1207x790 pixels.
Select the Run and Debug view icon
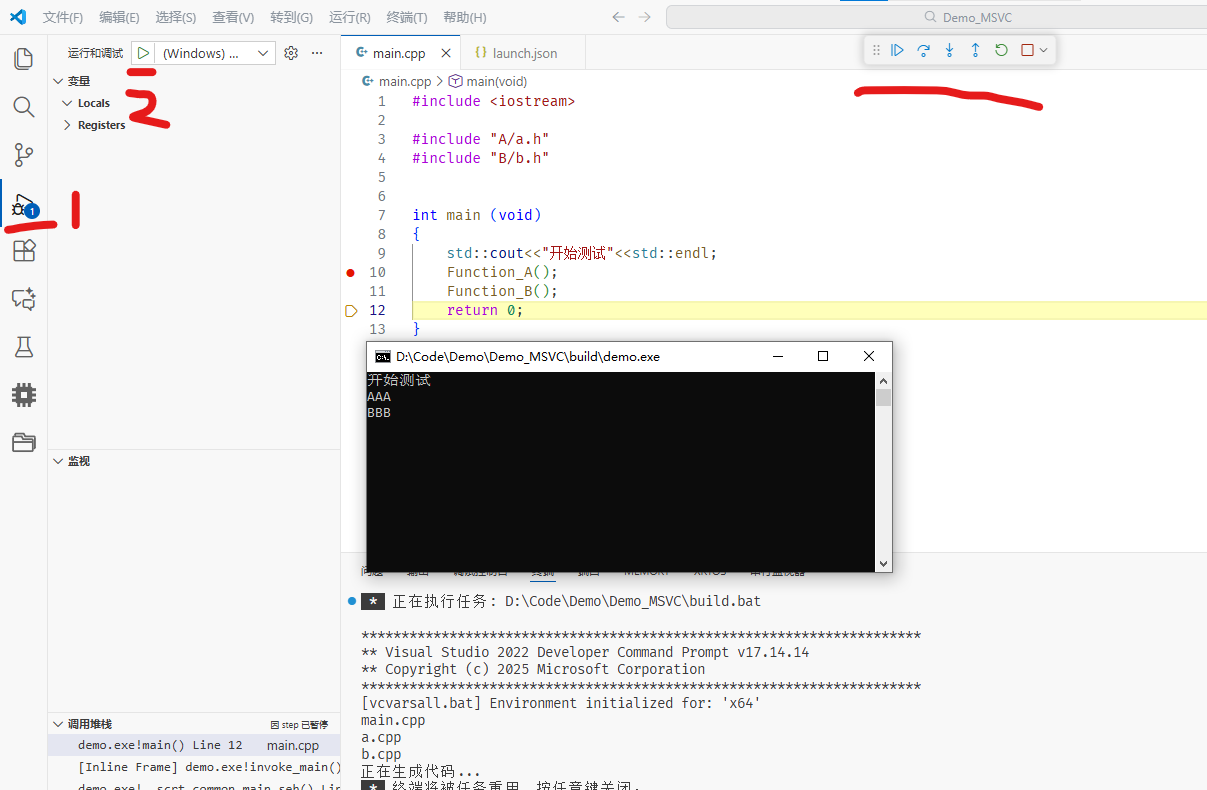pos(23,205)
